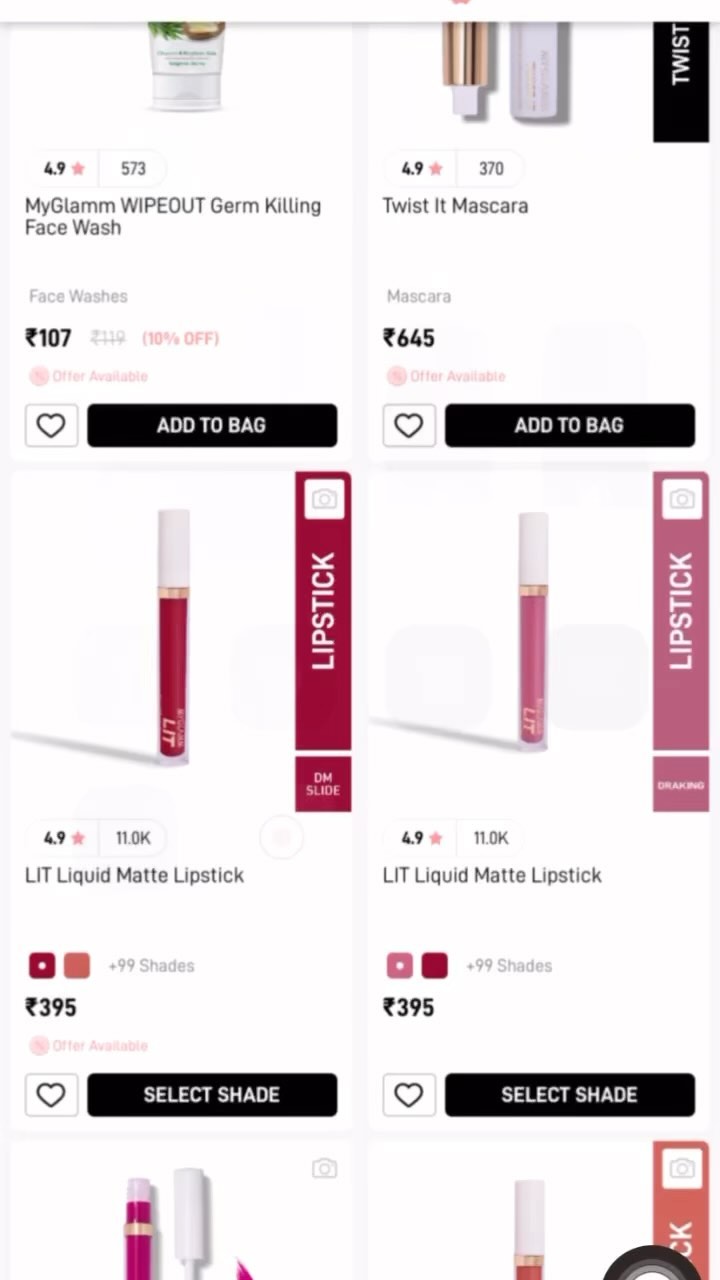Open camera try-on for red lipstick
The image size is (720, 1280).
324,499
